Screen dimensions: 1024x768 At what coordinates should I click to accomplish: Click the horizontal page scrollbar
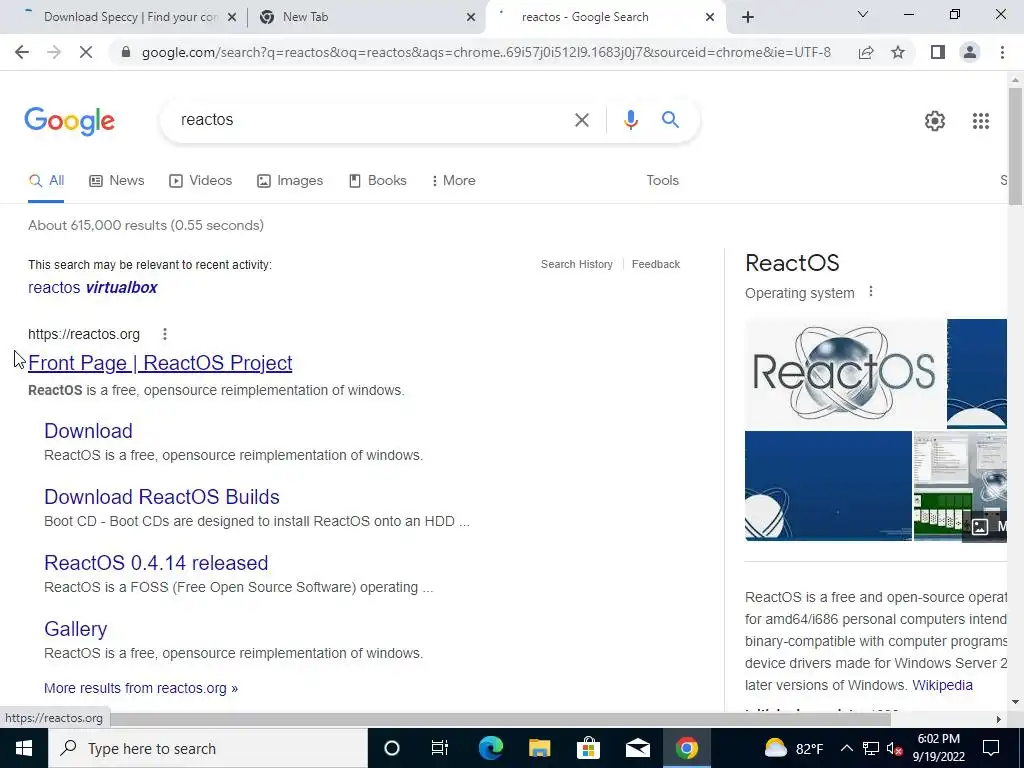click(503, 720)
